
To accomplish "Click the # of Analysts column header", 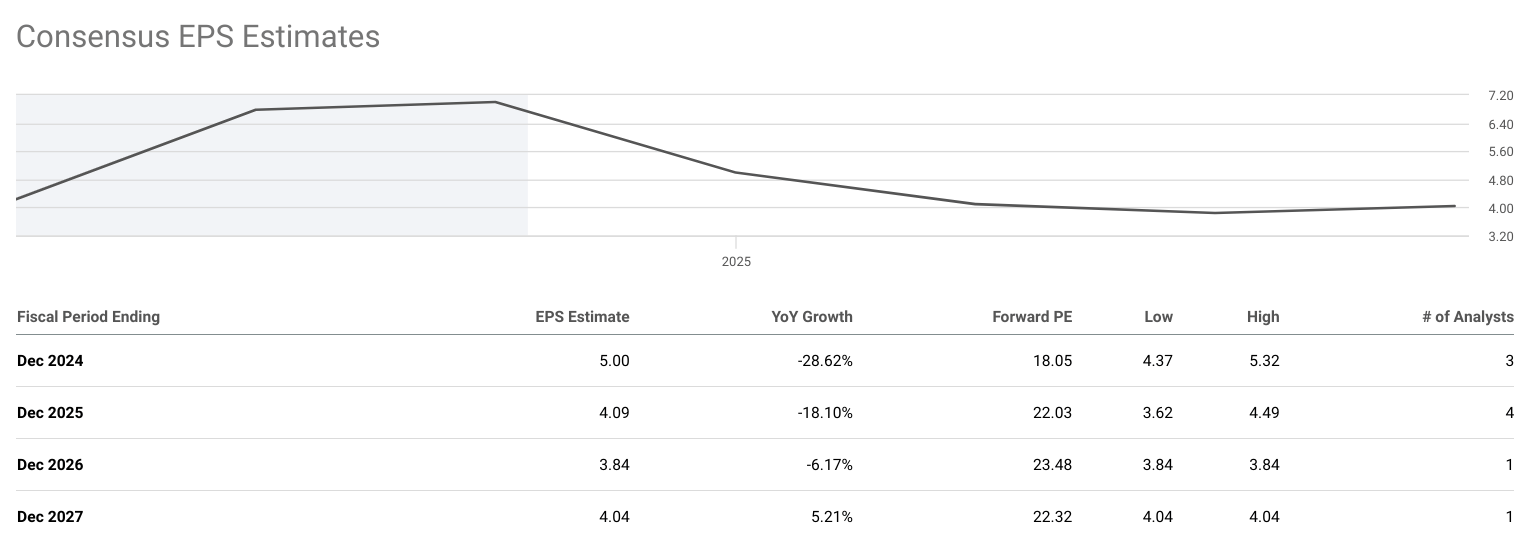I will coord(1467,317).
